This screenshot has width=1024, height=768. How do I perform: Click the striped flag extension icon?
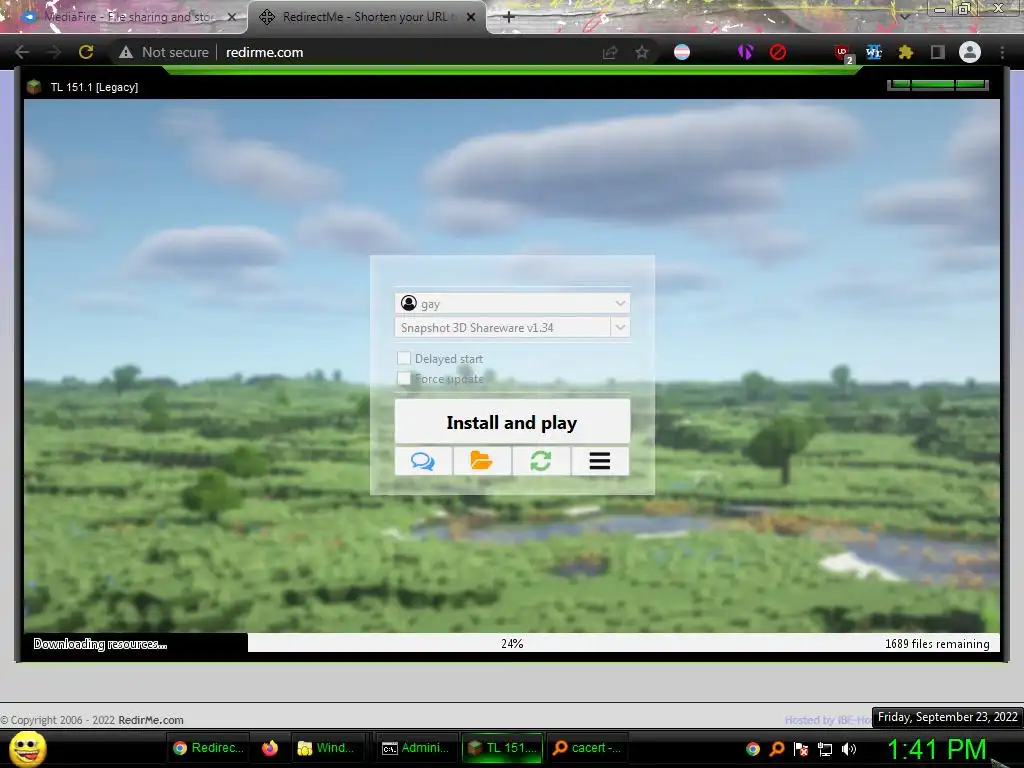[682, 52]
